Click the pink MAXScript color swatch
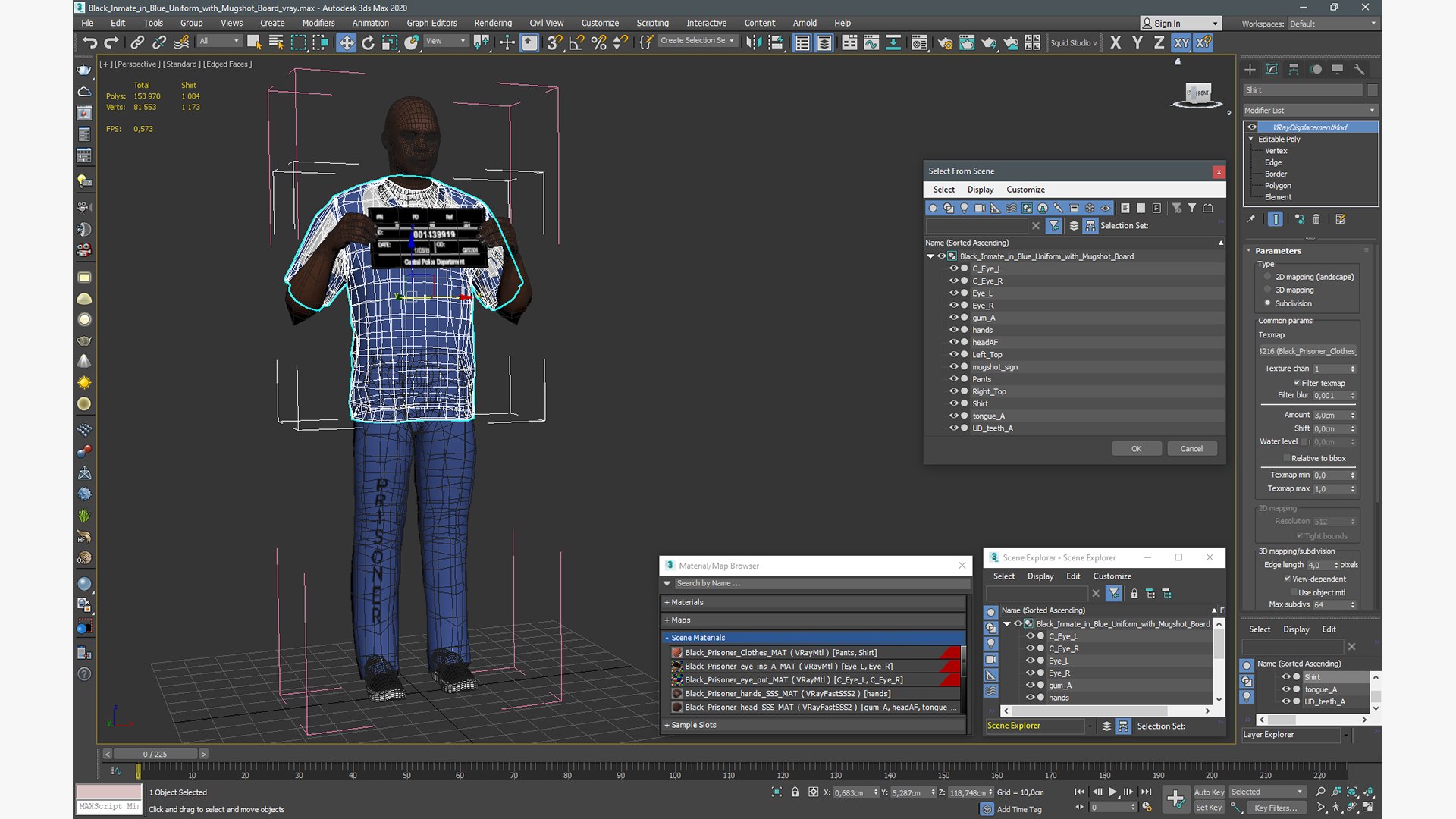 [x=108, y=791]
